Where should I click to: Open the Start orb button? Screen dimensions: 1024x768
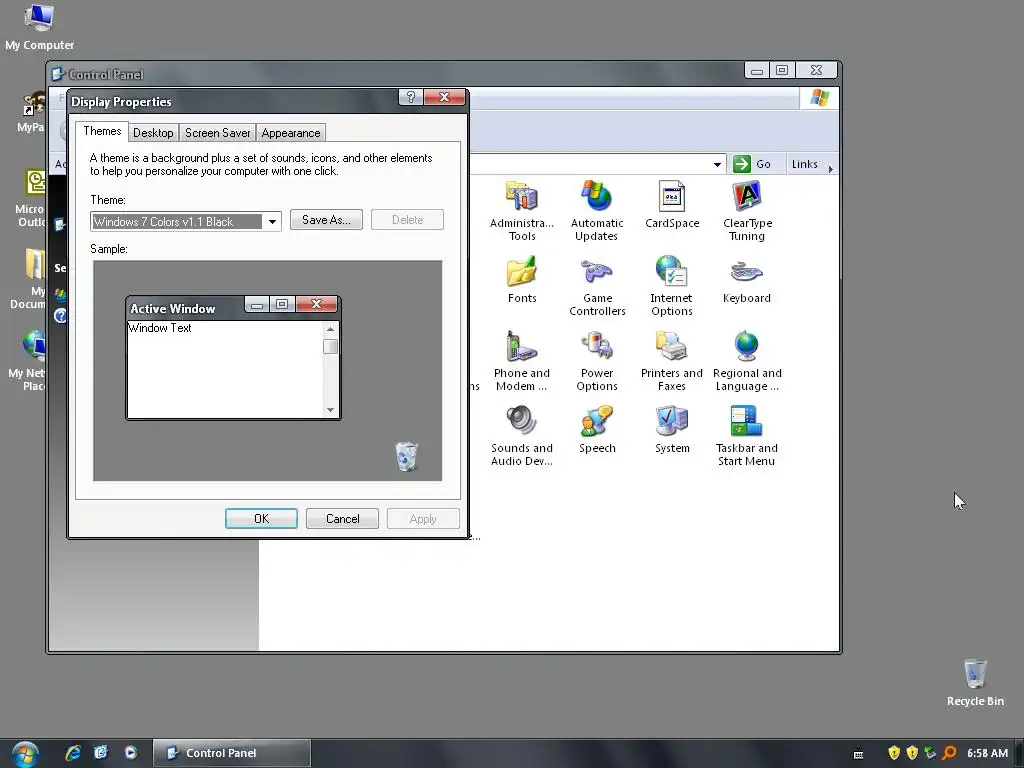point(25,754)
